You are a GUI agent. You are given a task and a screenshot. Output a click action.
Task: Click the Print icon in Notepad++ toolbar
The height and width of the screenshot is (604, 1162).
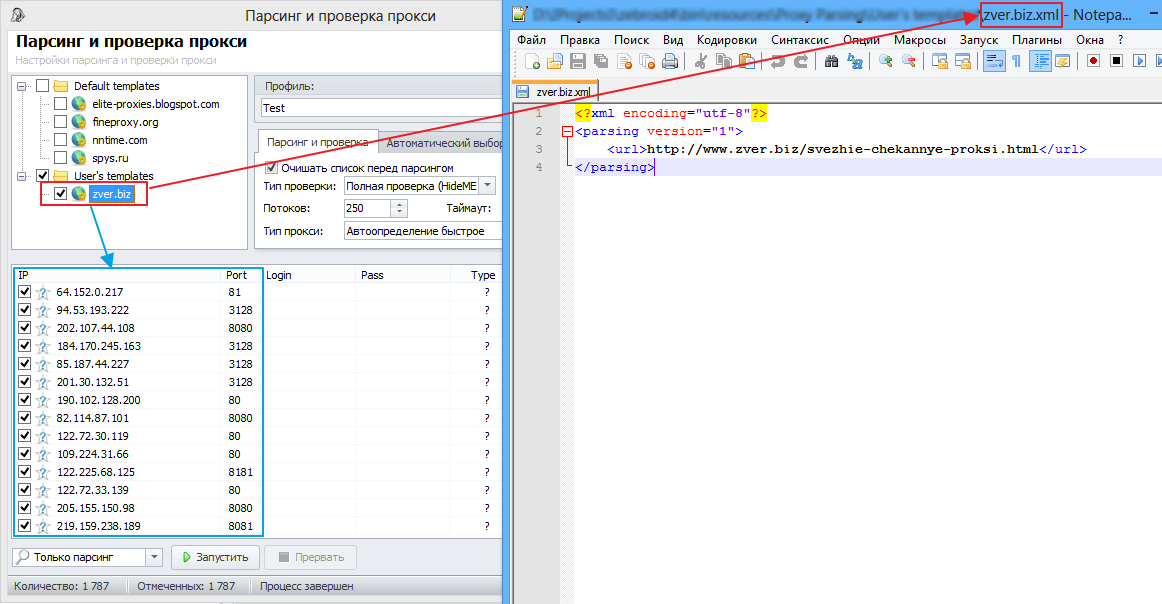(670, 61)
